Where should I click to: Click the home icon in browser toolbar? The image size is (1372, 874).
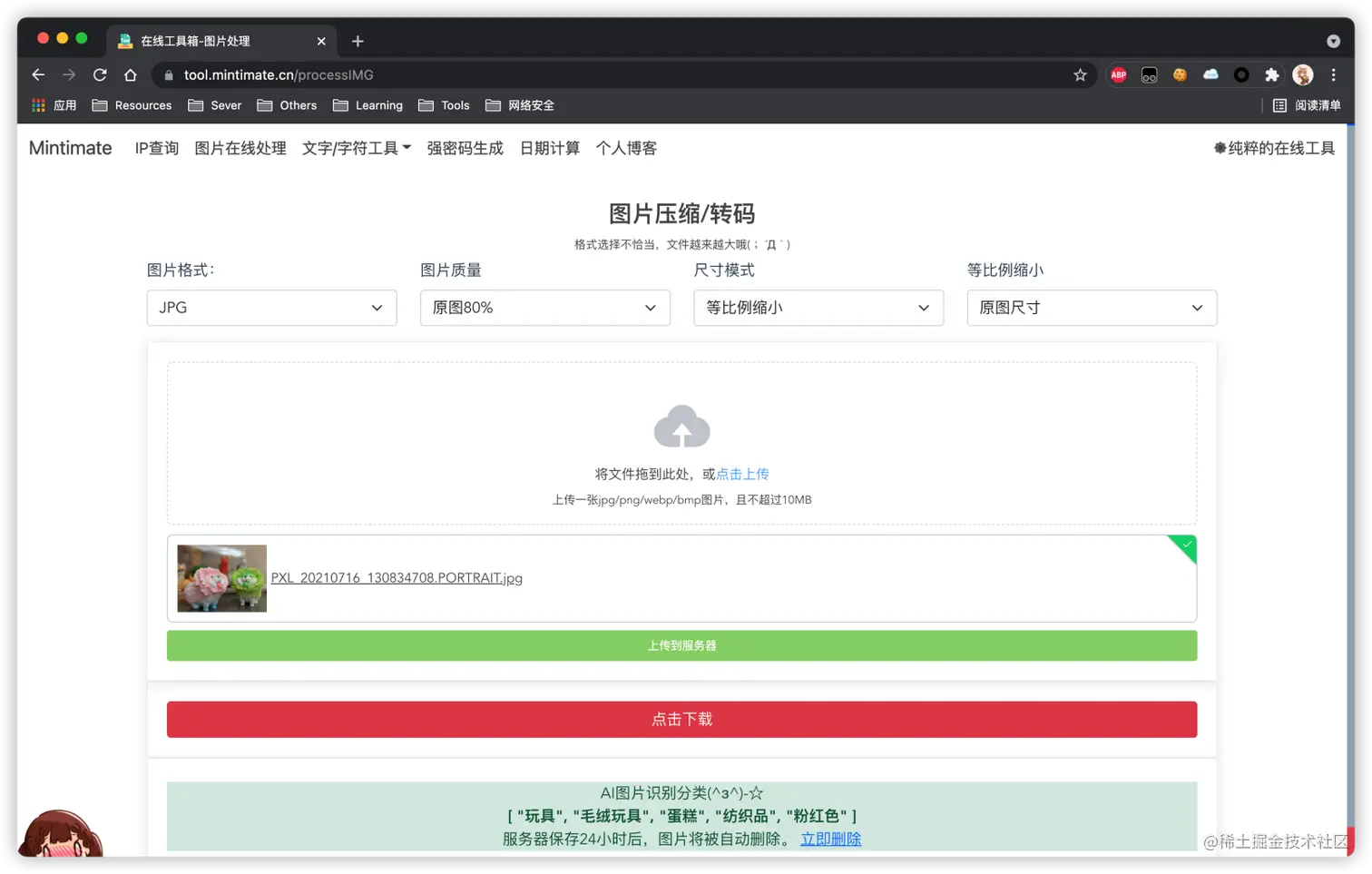131,74
